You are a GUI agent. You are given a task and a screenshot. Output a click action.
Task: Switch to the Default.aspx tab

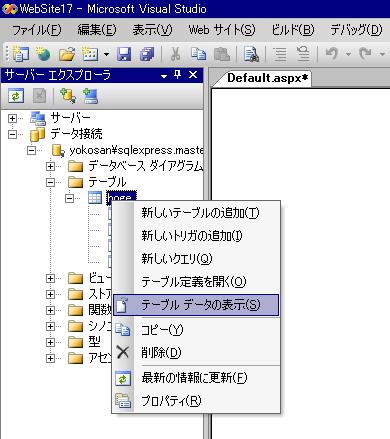click(x=267, y=78)
